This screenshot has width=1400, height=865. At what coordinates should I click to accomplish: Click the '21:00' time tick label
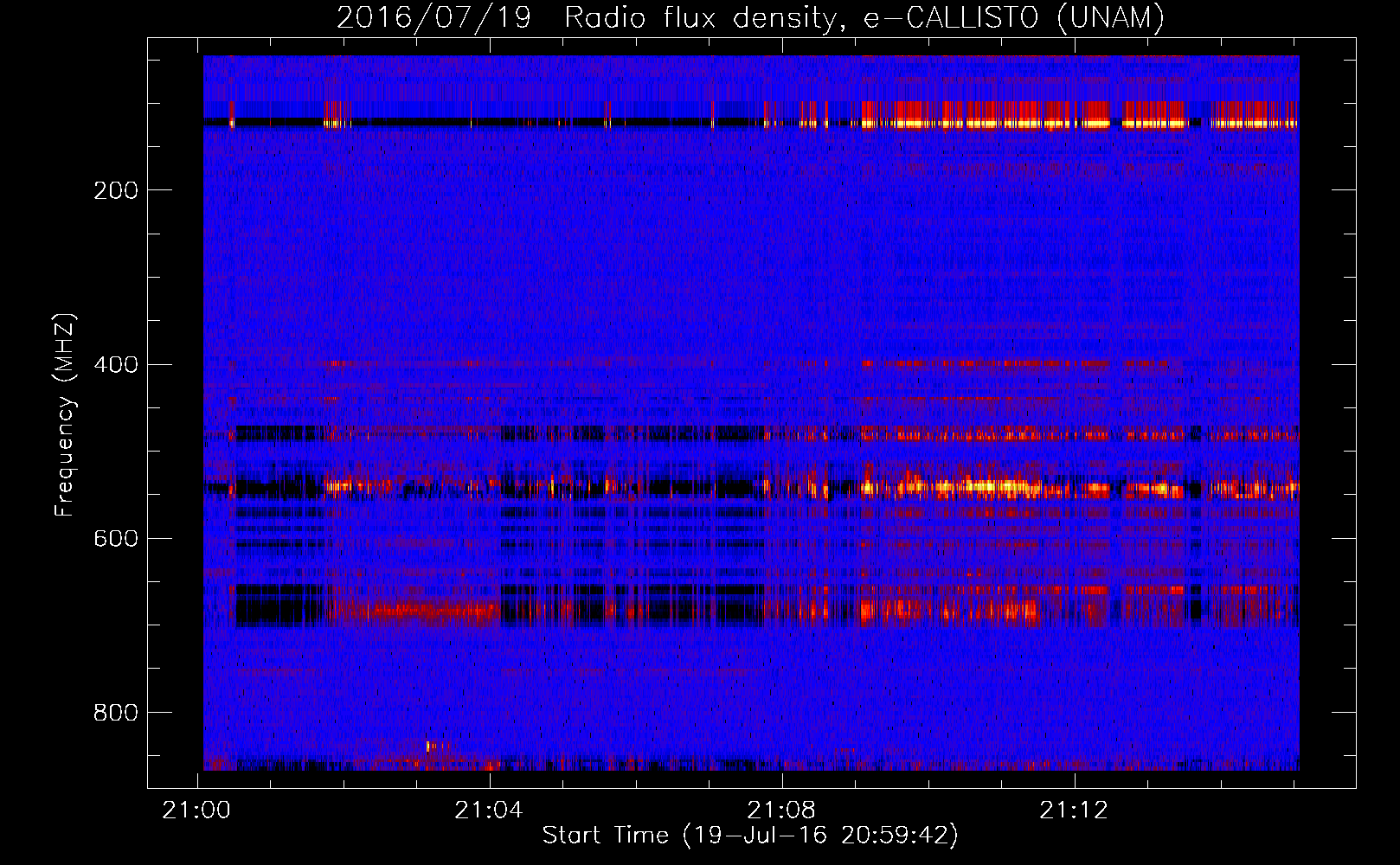[196, 811]
